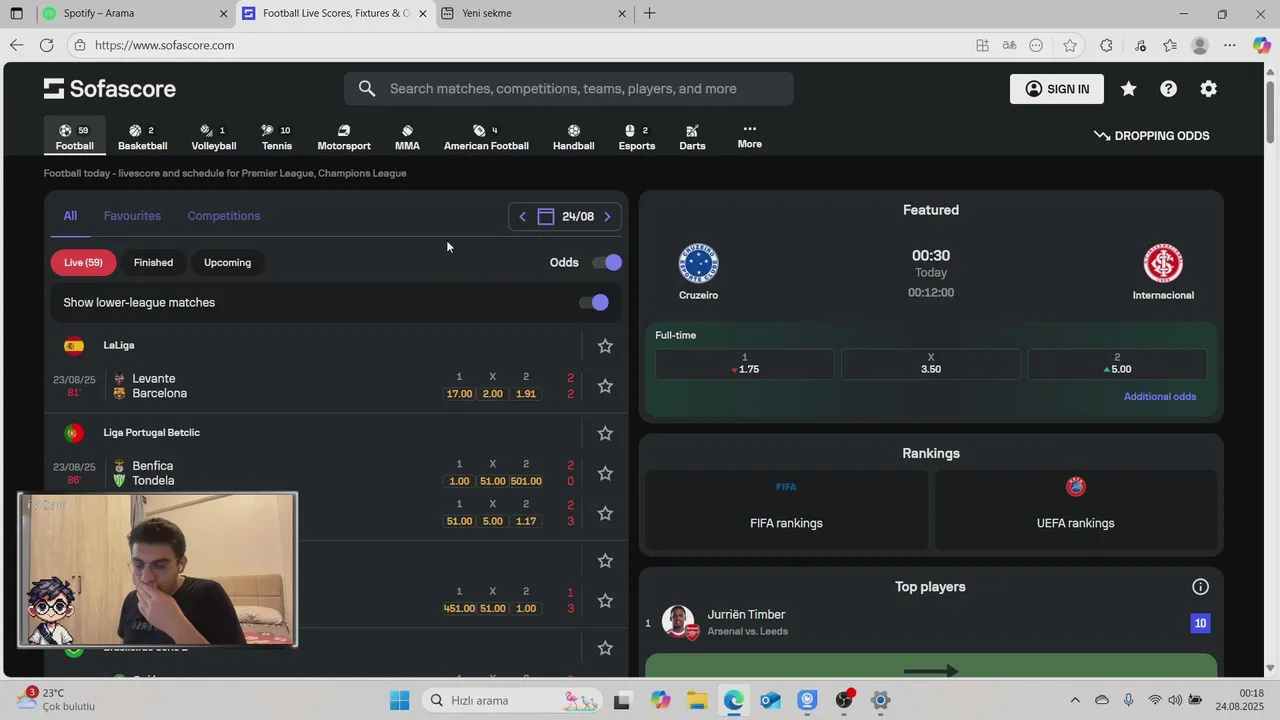The image size is (1280, 720).
Task: Favourite the Benfica vs Tondela match
Action: (605, 473)
